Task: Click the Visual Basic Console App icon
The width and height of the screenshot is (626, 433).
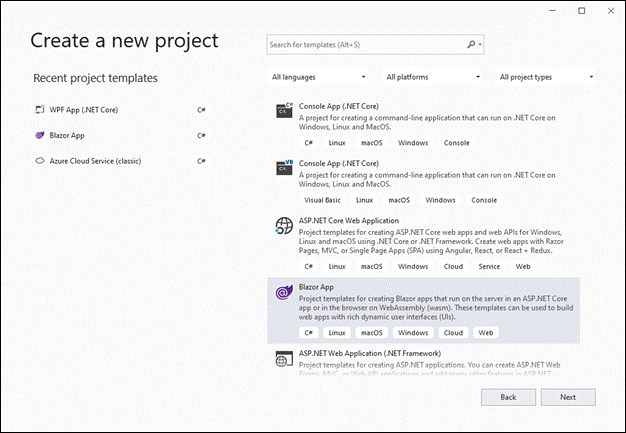Action: point(284,168)
